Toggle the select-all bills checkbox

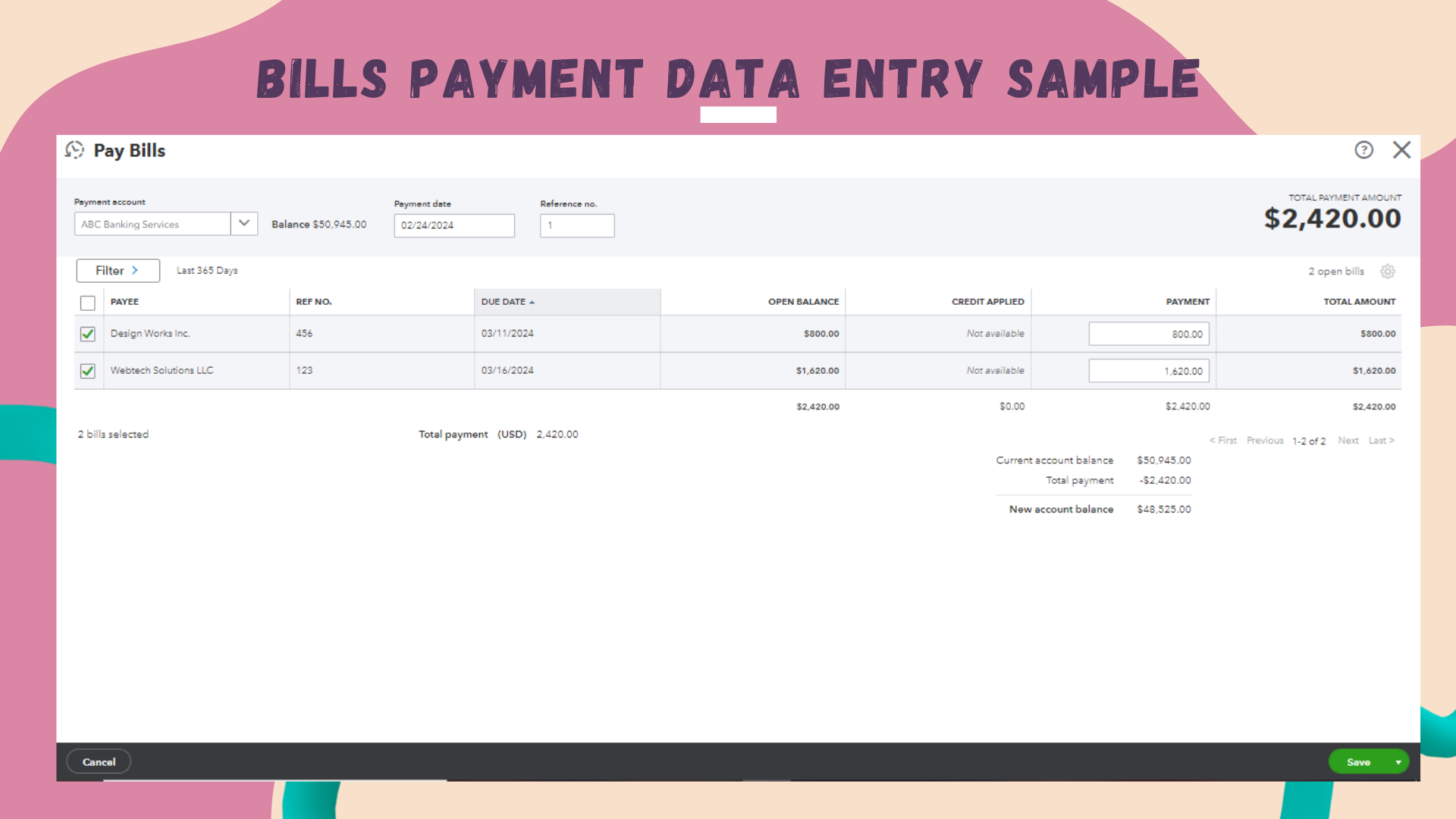[x=88, y=303]
